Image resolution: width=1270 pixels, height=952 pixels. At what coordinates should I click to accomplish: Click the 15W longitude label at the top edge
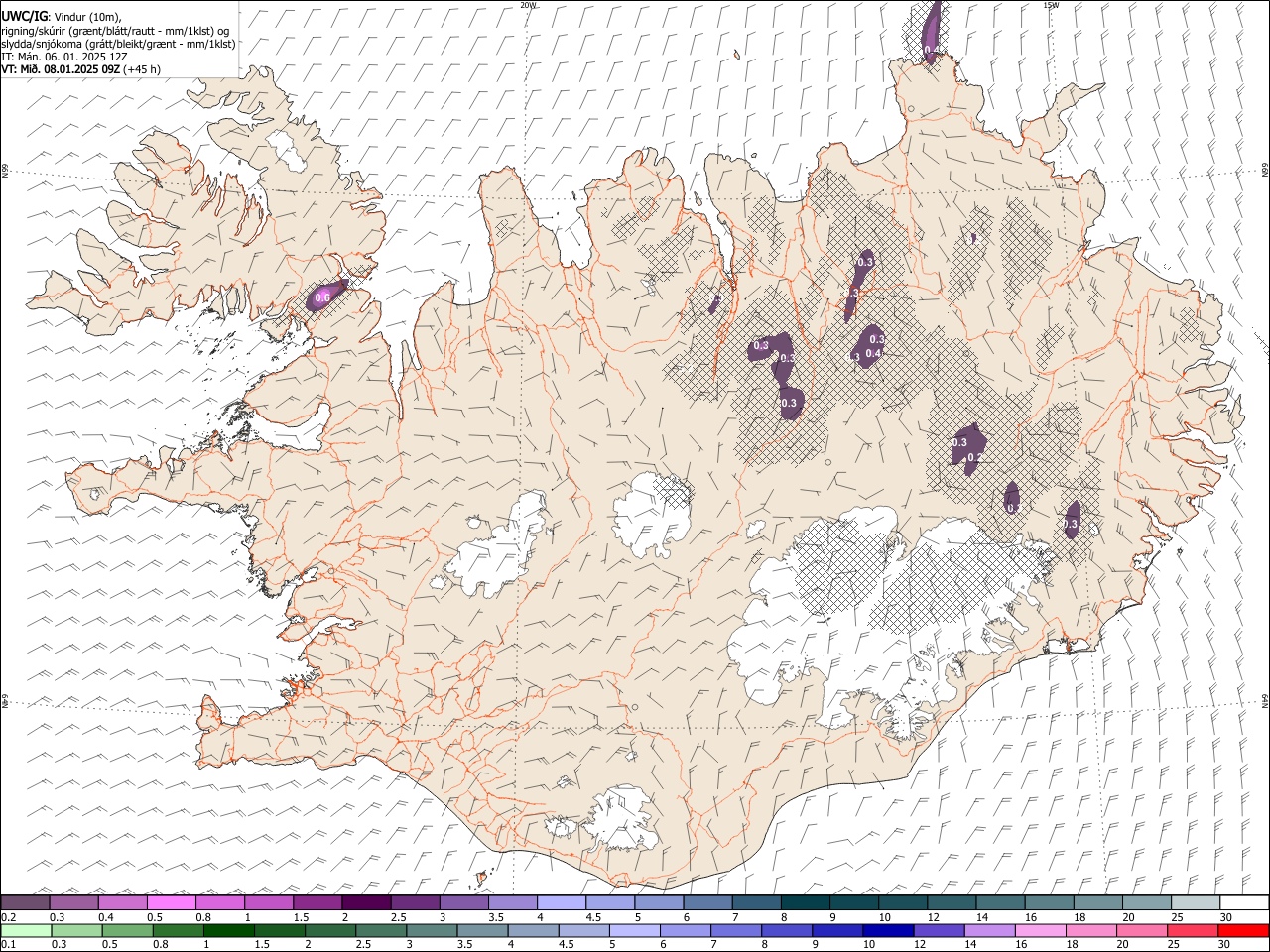[1051, 5]
